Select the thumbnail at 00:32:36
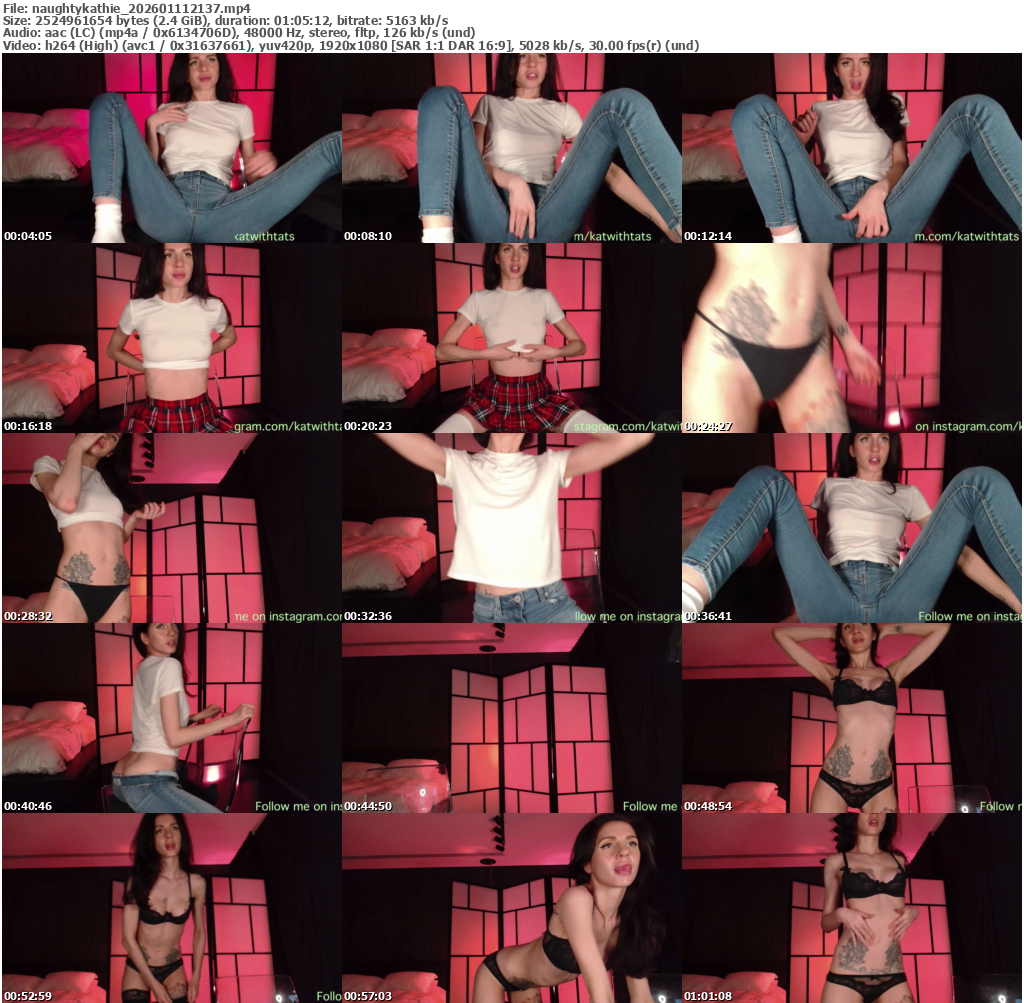 point(511,528)
